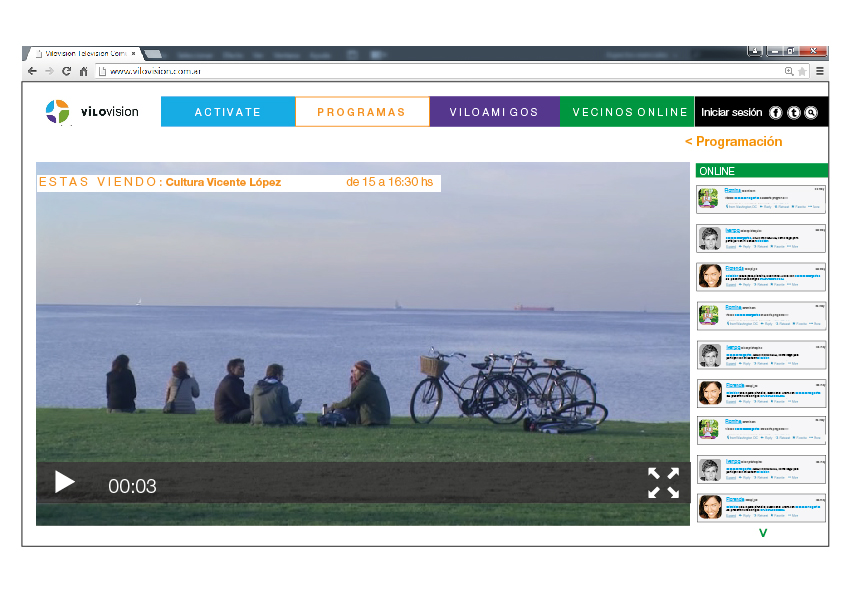Click the browser back arrow

click(32, 71)
